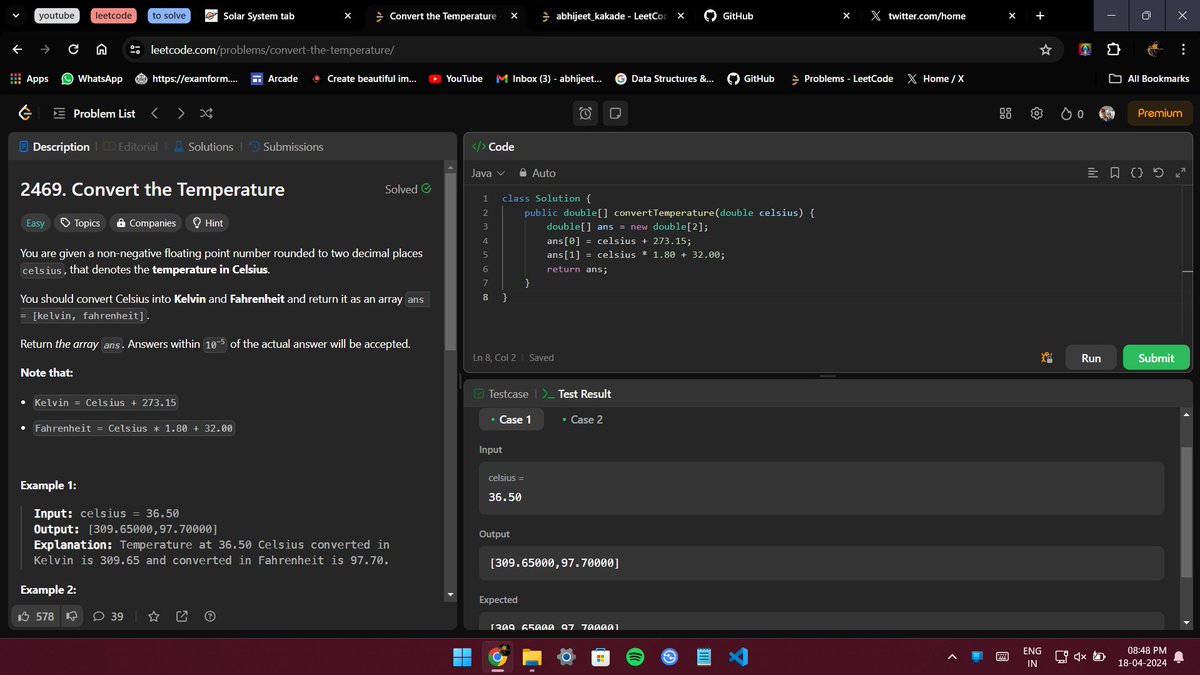Open the youtube tab group
This screenshot has width=1200, height=675.
point(58,16)
